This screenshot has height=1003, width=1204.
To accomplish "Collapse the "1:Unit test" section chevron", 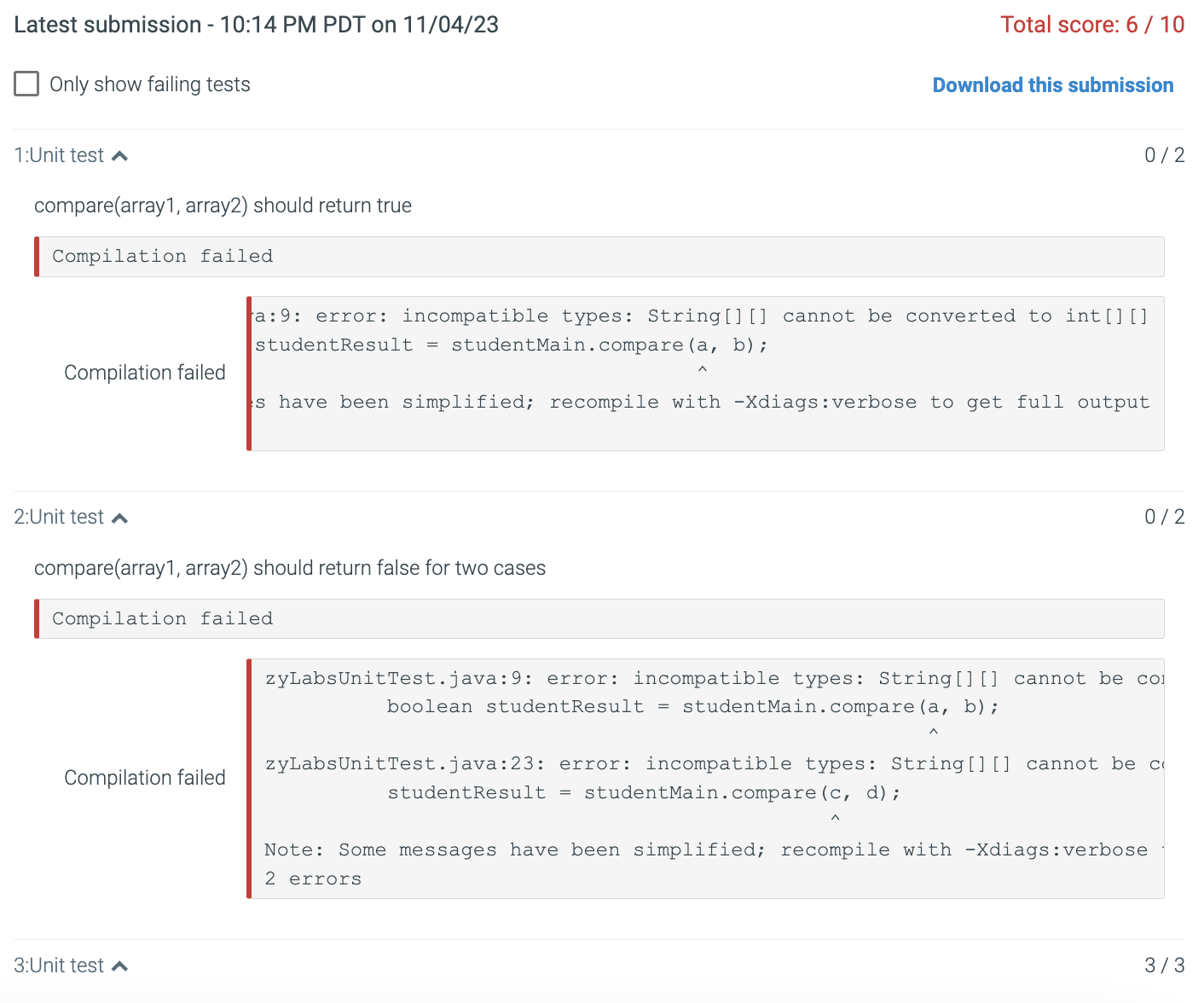I will [121, 154].
